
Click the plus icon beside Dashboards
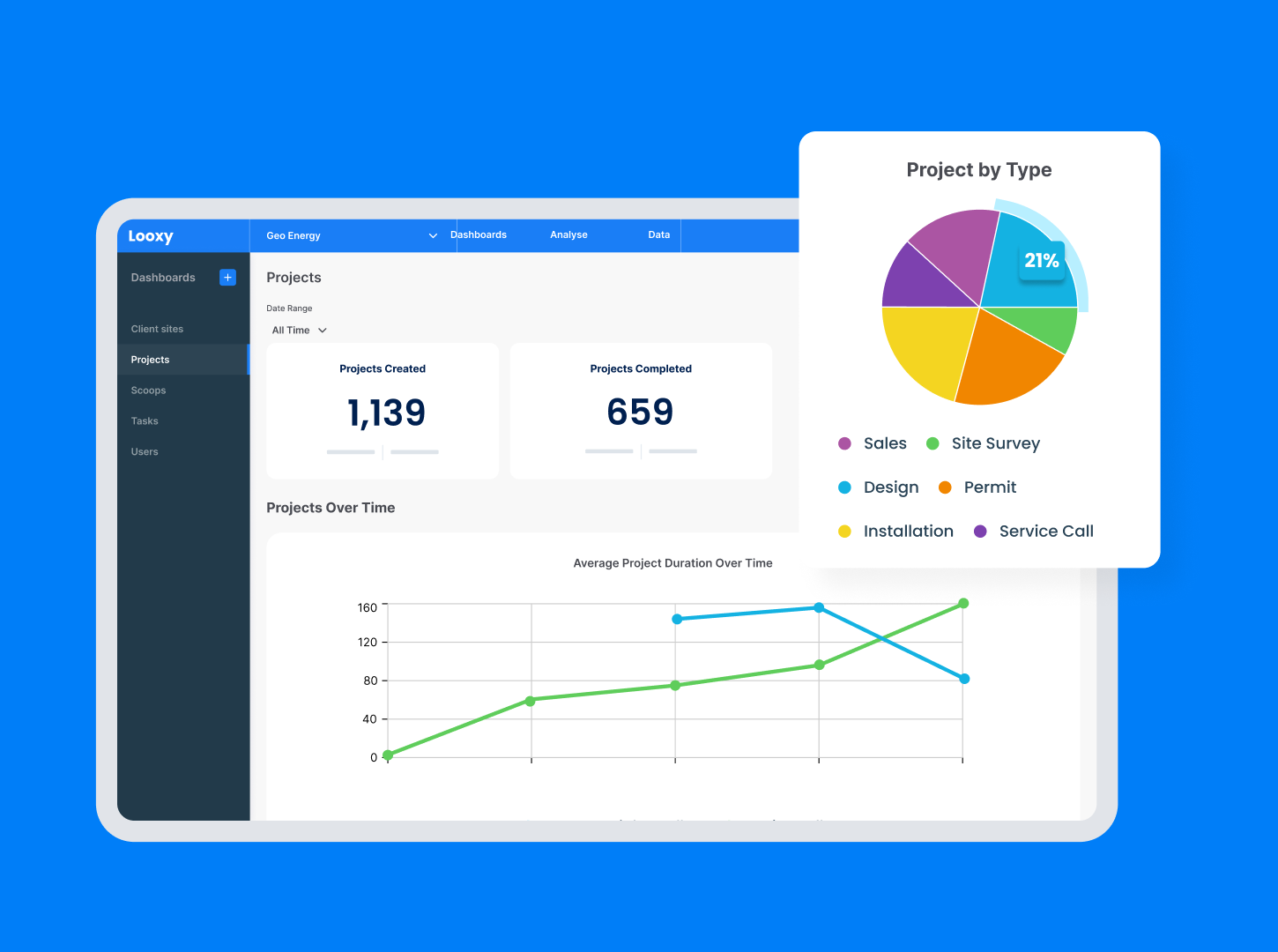coord(227,277)
